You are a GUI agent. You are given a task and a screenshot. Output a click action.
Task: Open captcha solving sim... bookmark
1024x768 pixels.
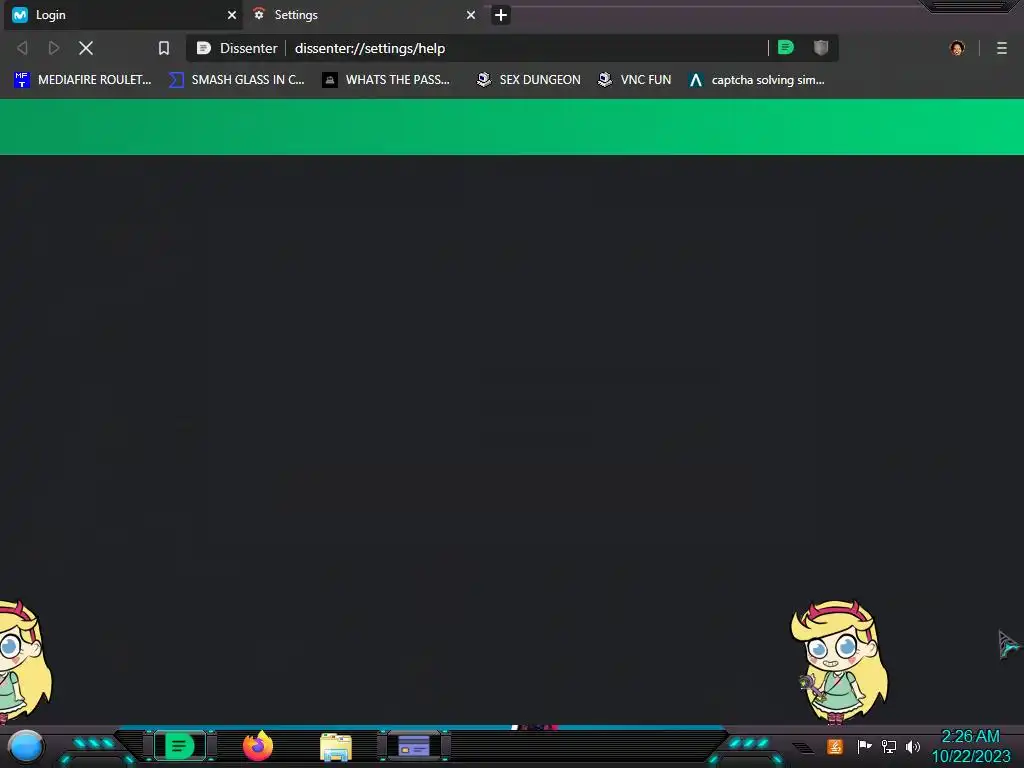click(x=757, y=80)
